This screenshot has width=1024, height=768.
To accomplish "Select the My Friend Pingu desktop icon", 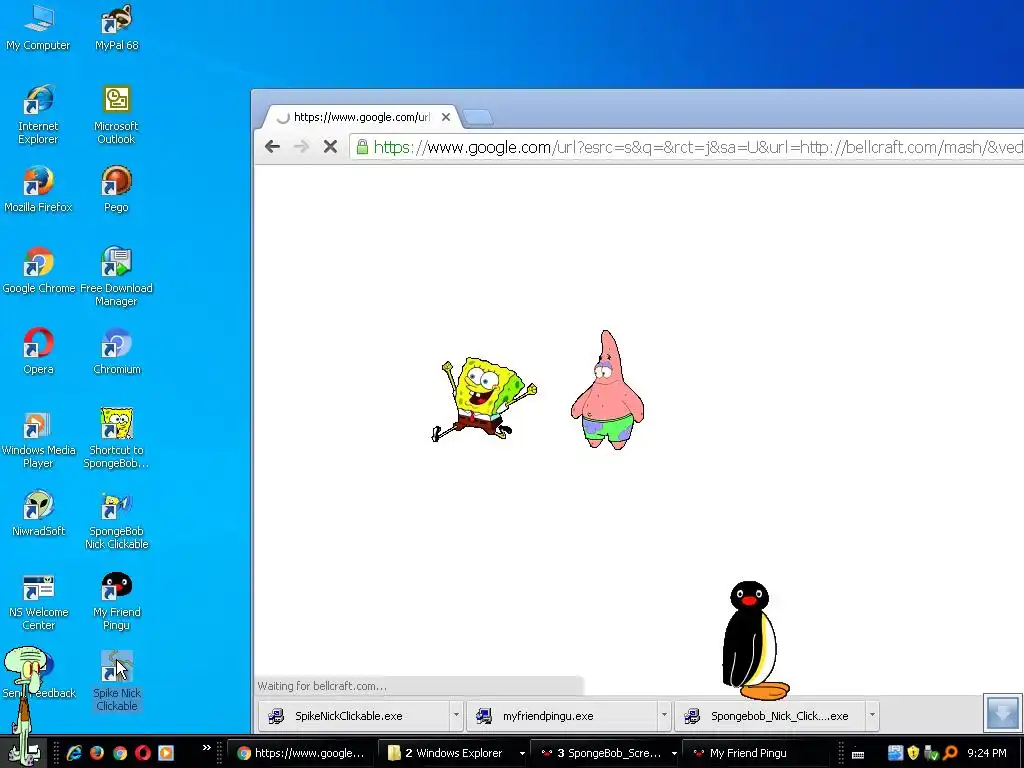I will coord(116,601).
